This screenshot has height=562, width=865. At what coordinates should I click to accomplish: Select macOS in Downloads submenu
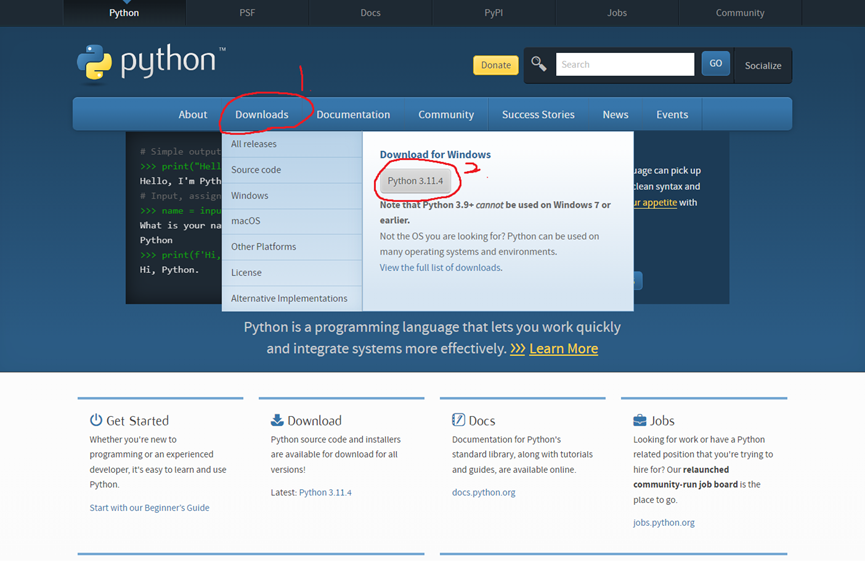click(x=292, y=221)
